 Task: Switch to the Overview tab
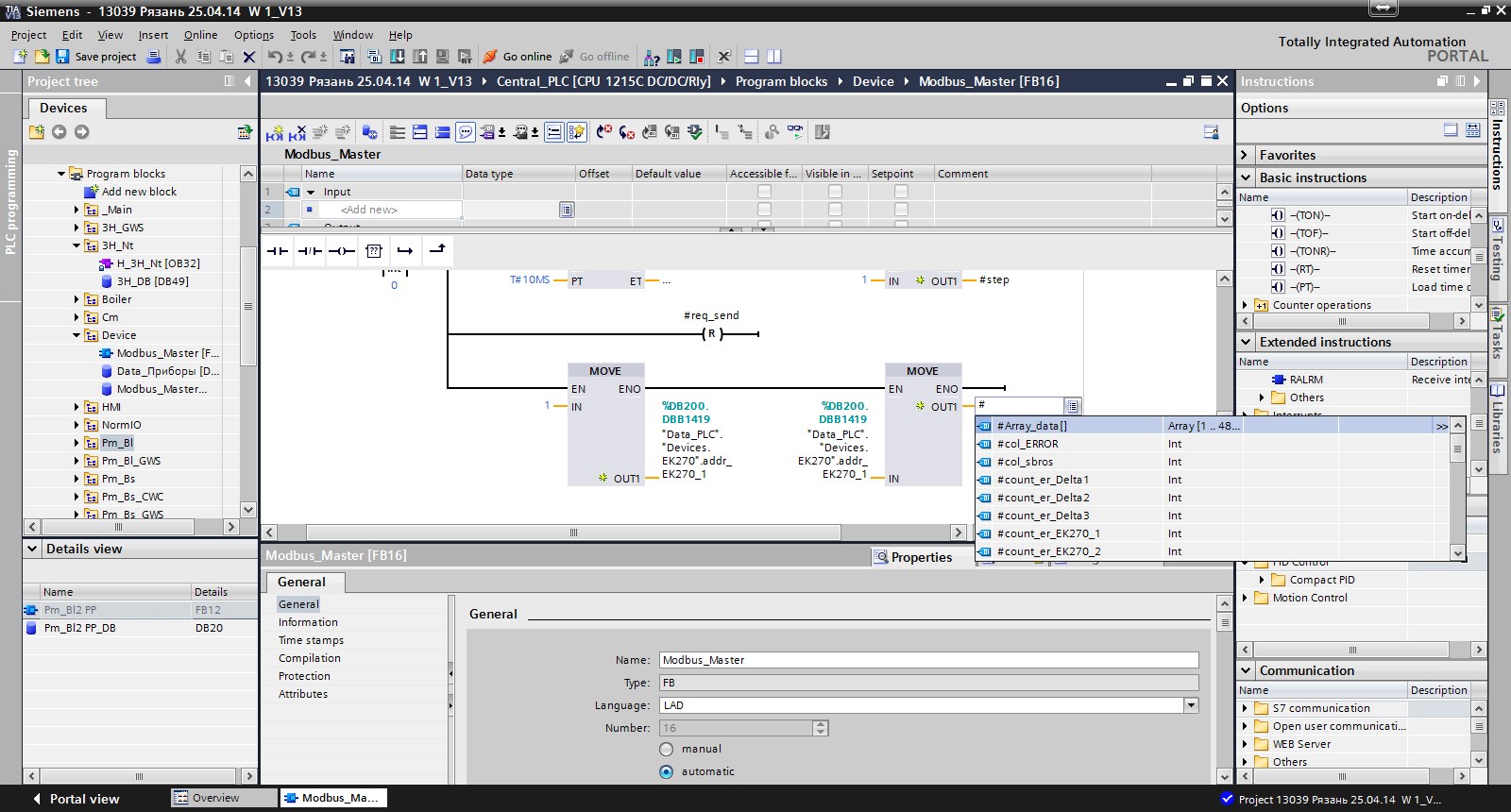coord(215,798)
